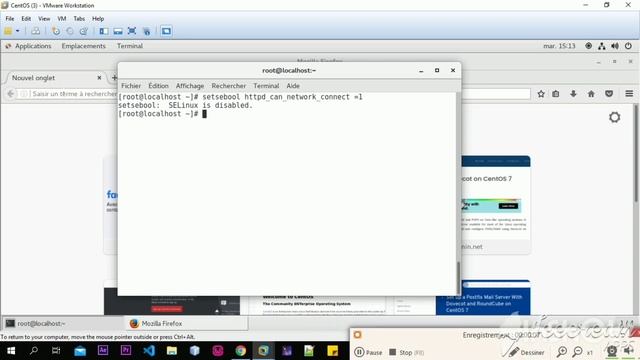Screen dimensions: 640x360
Task: Open Windows Task View icon
Action: click(56, 351)
